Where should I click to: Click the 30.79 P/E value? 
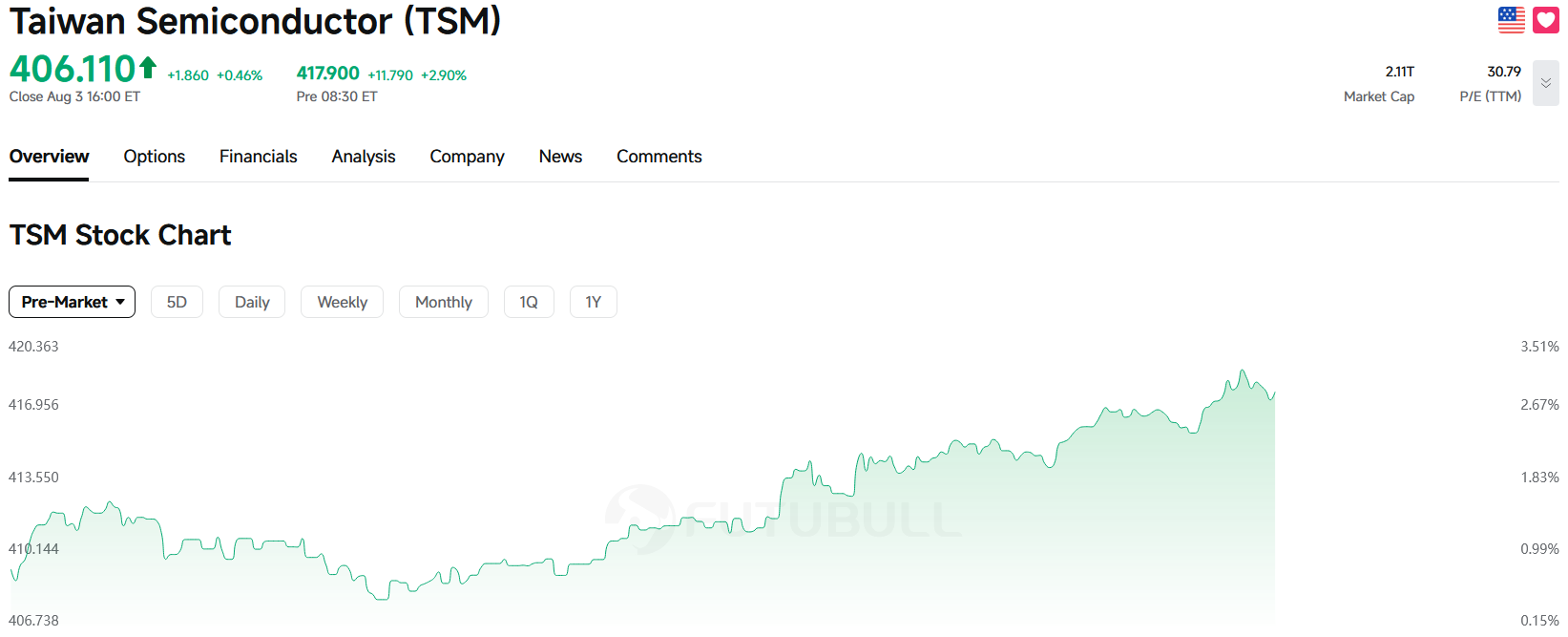pyautogui.click(x=1504, y=72)
